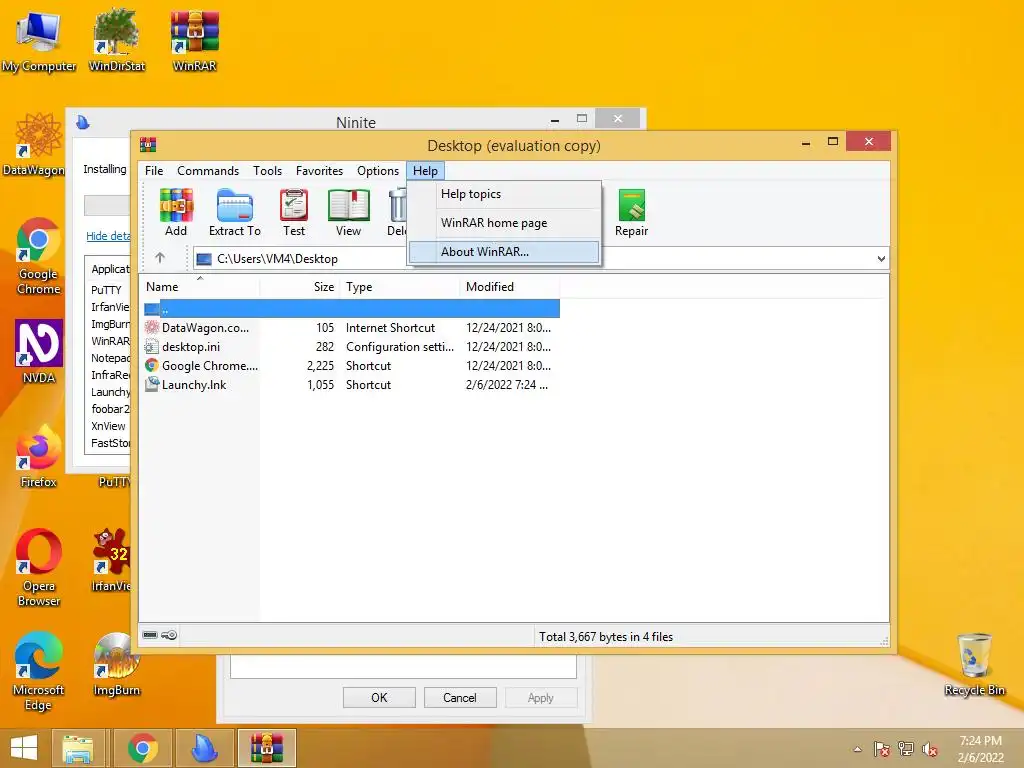1024x768 pixels.
Task: Expand the address bar path dropdown
Action: (881, 259)
